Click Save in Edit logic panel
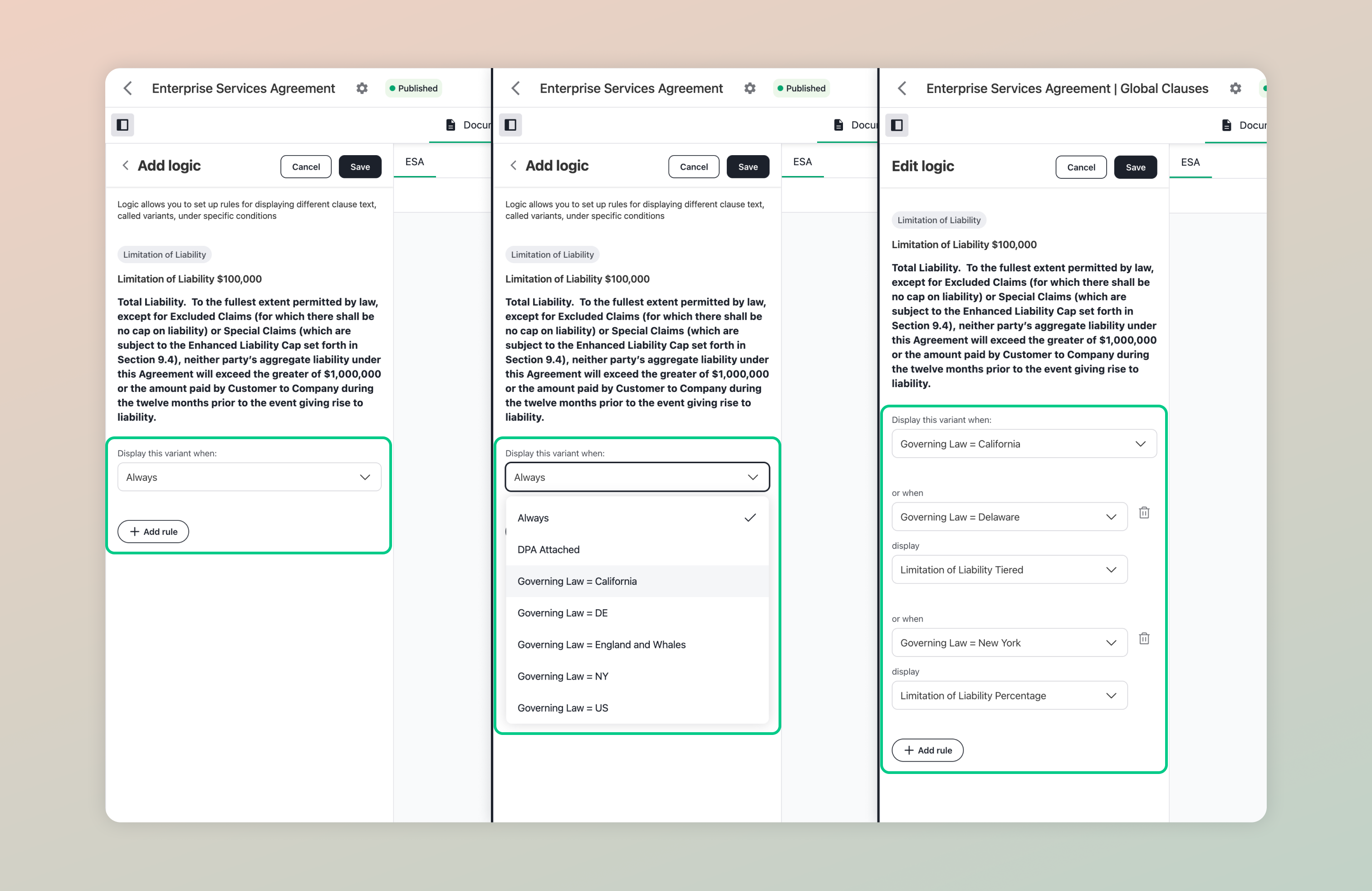 pos(1136,167)
